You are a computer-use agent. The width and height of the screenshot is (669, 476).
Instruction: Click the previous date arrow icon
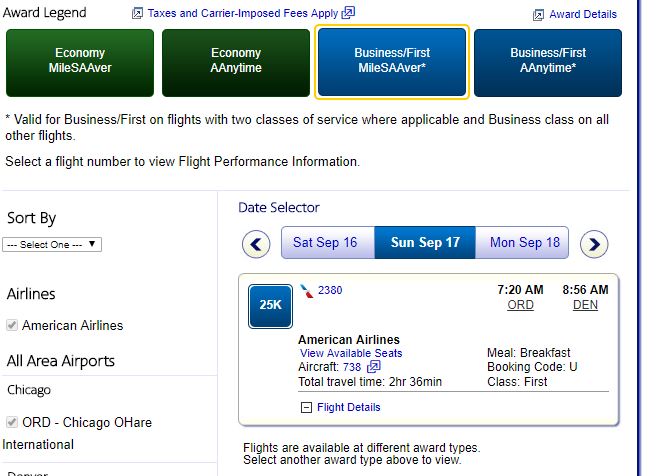[x=257, y=243]
